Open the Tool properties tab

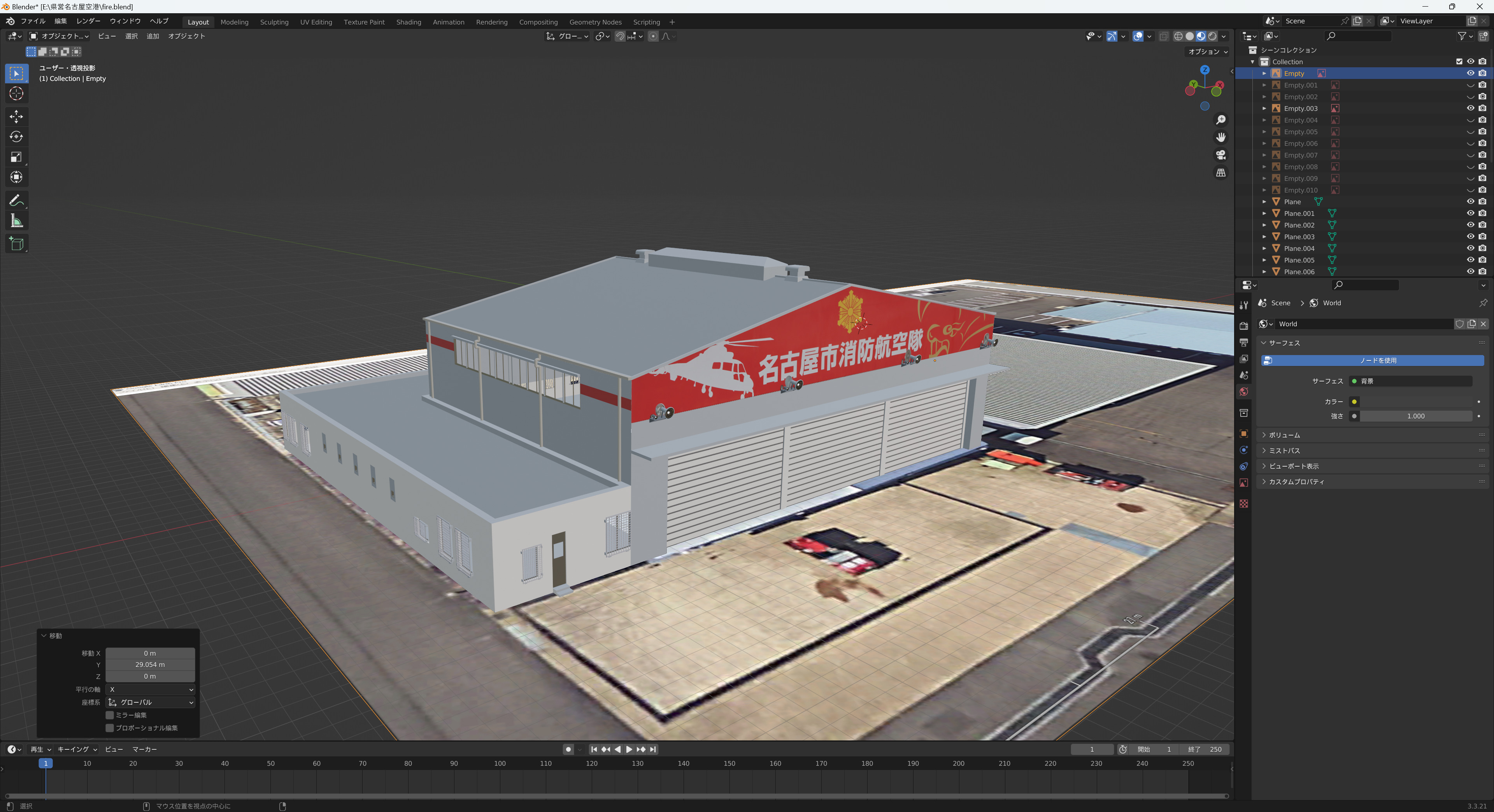point(1243,305)
